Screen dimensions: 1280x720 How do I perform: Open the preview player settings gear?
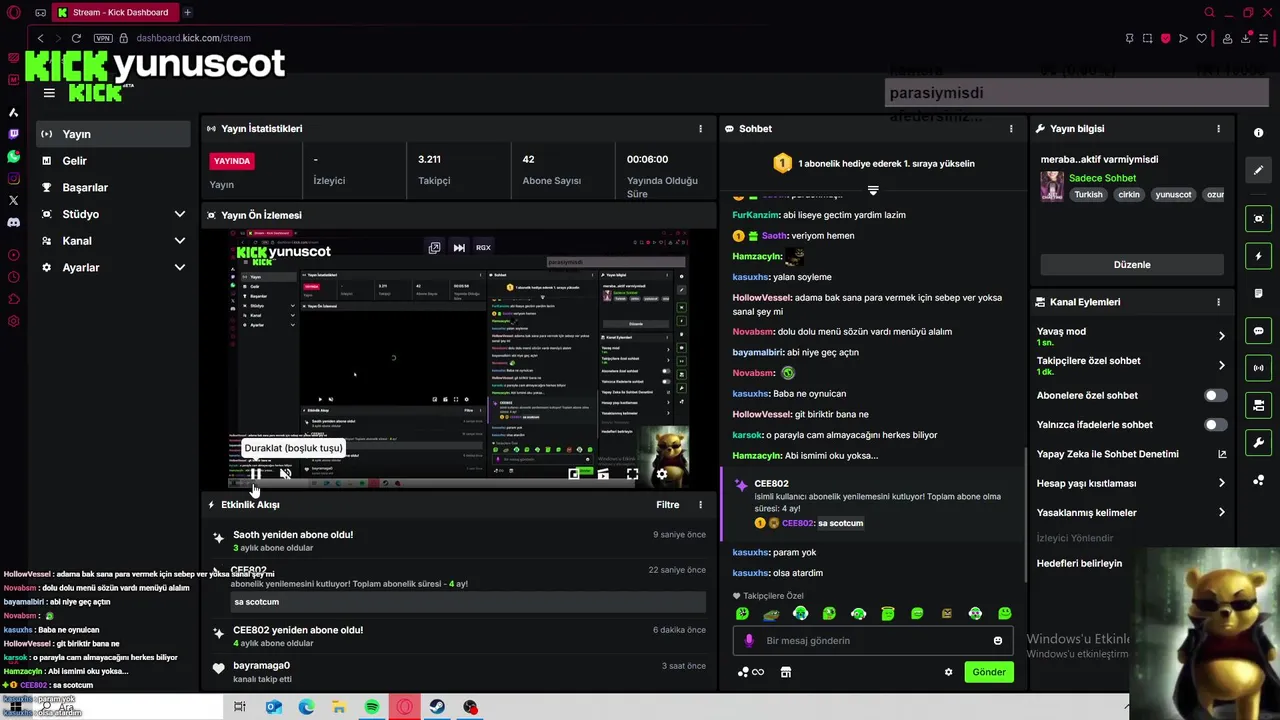tap(661, 474)
